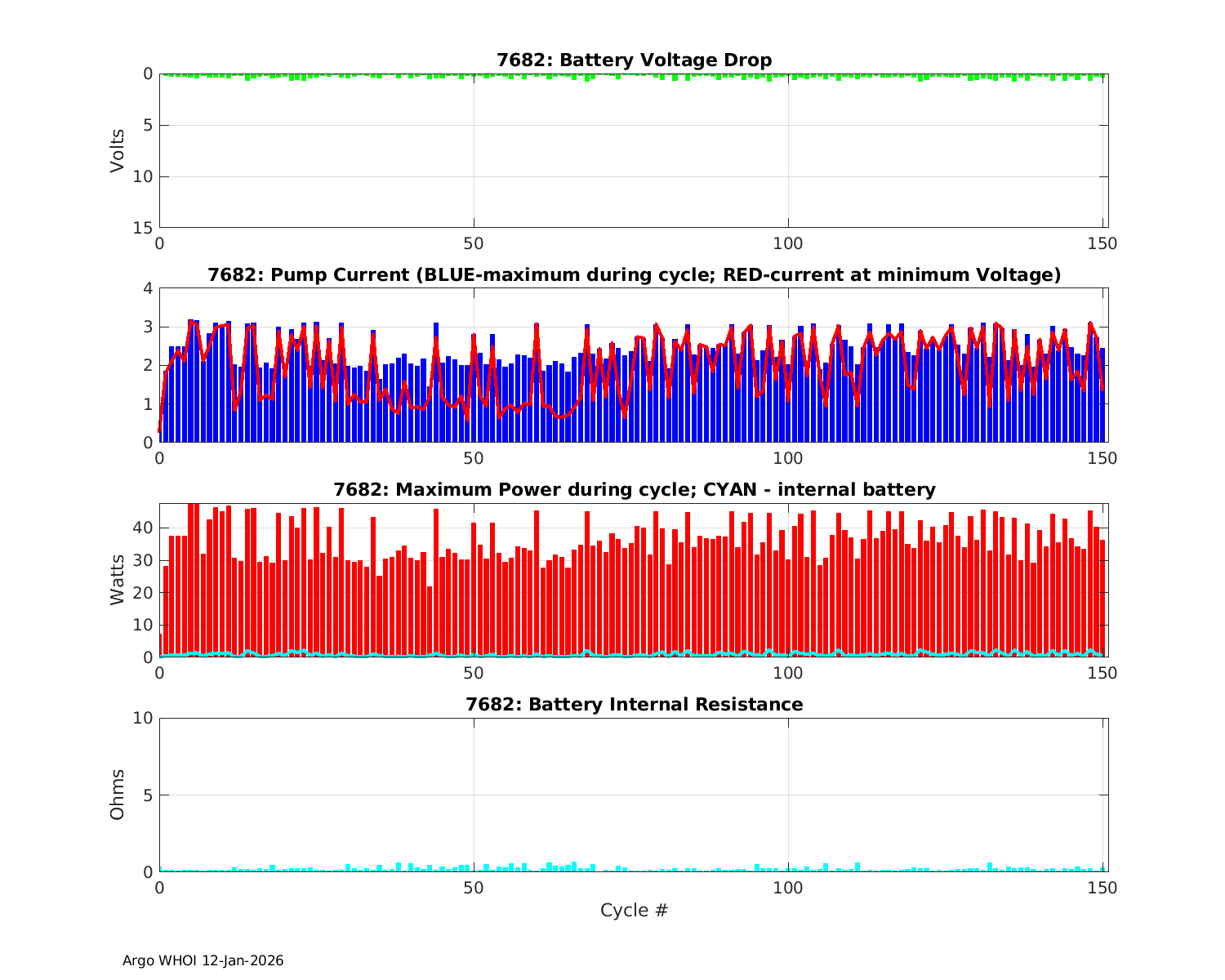Click the 4 tick on the Pump Current axis
The width and height of the screenshot is (1225, 980).
click(x=148, y=288)
